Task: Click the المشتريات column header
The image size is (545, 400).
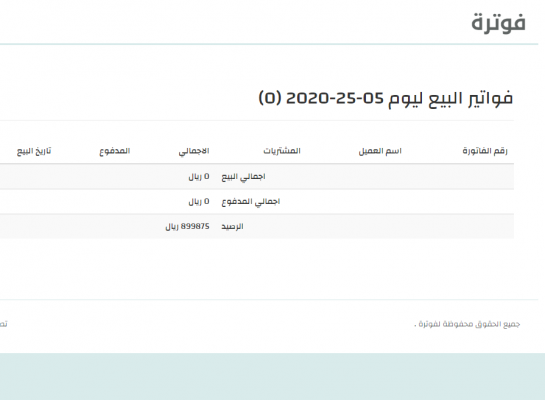Action: 282,151
